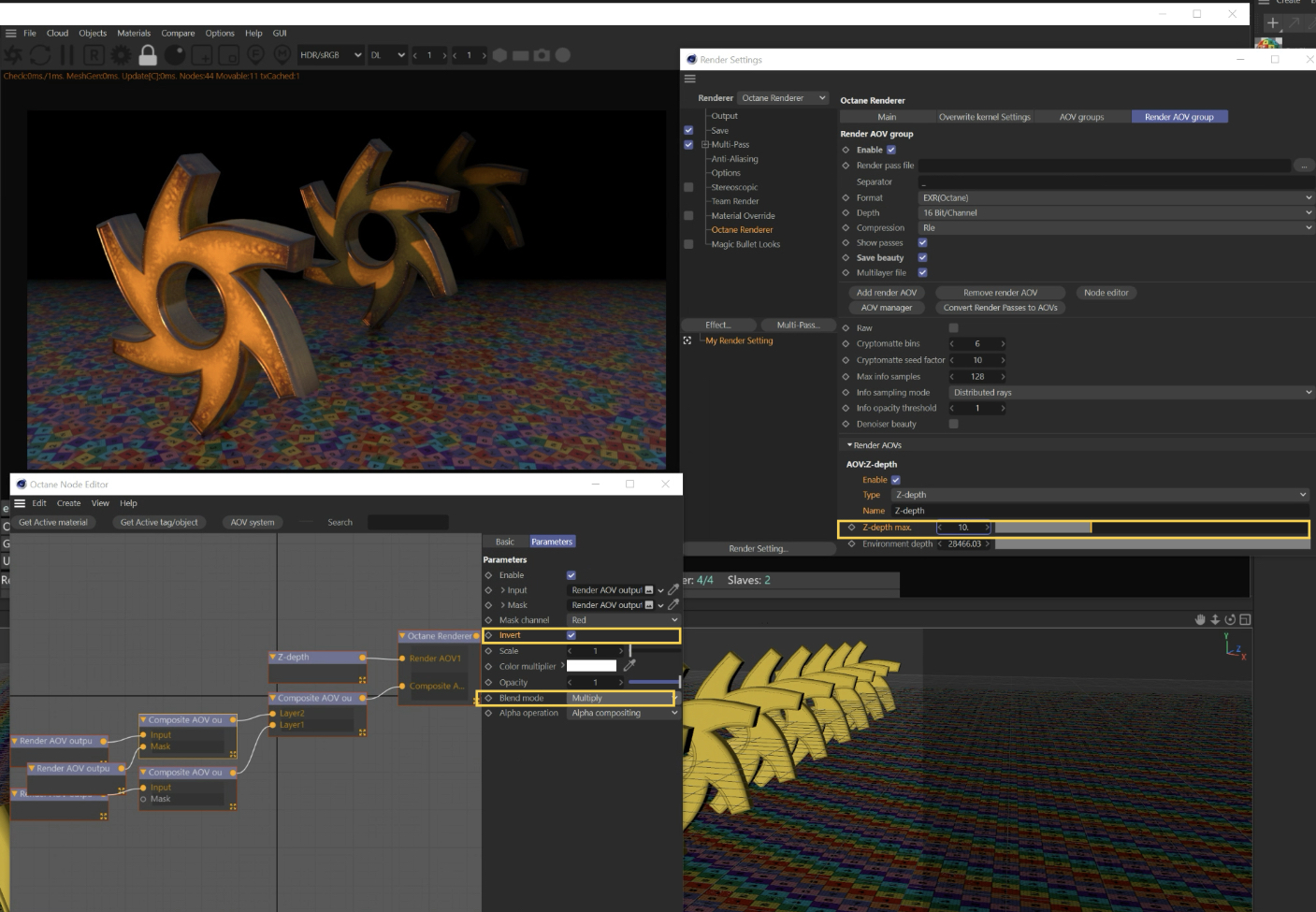Viewport: 1316px width, 912px height.
Task: Restart the render with the circular arrows icon
Action: tap(40, 55)
